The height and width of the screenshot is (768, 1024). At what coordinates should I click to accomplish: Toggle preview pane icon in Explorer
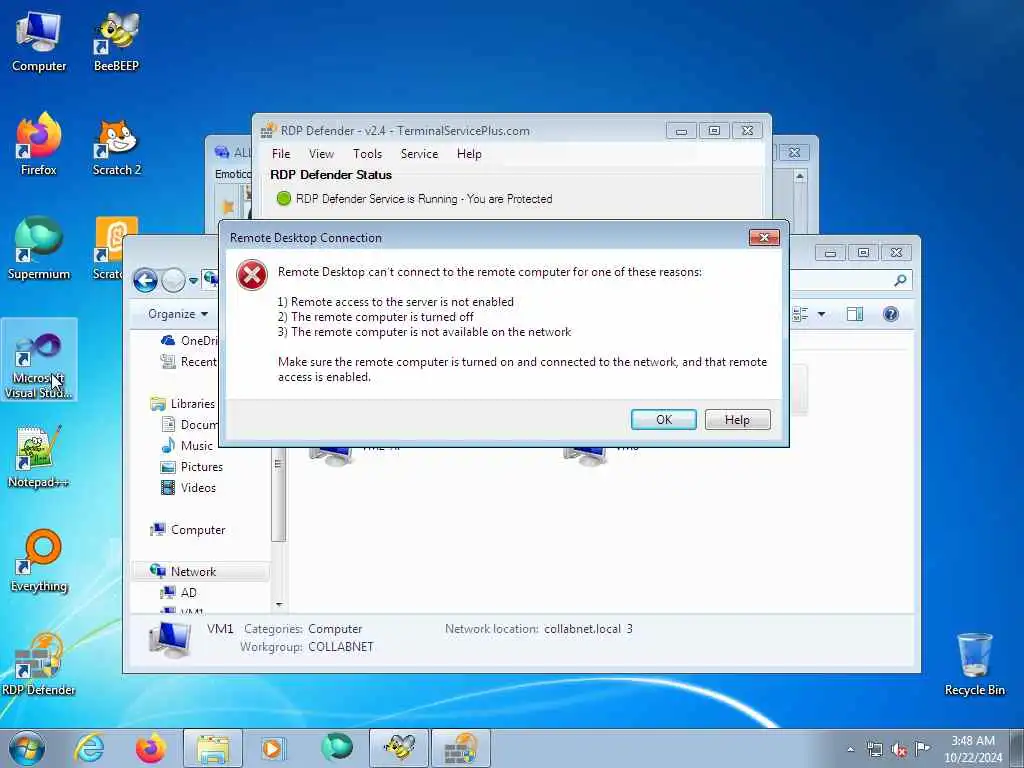[x=855, y=314]
